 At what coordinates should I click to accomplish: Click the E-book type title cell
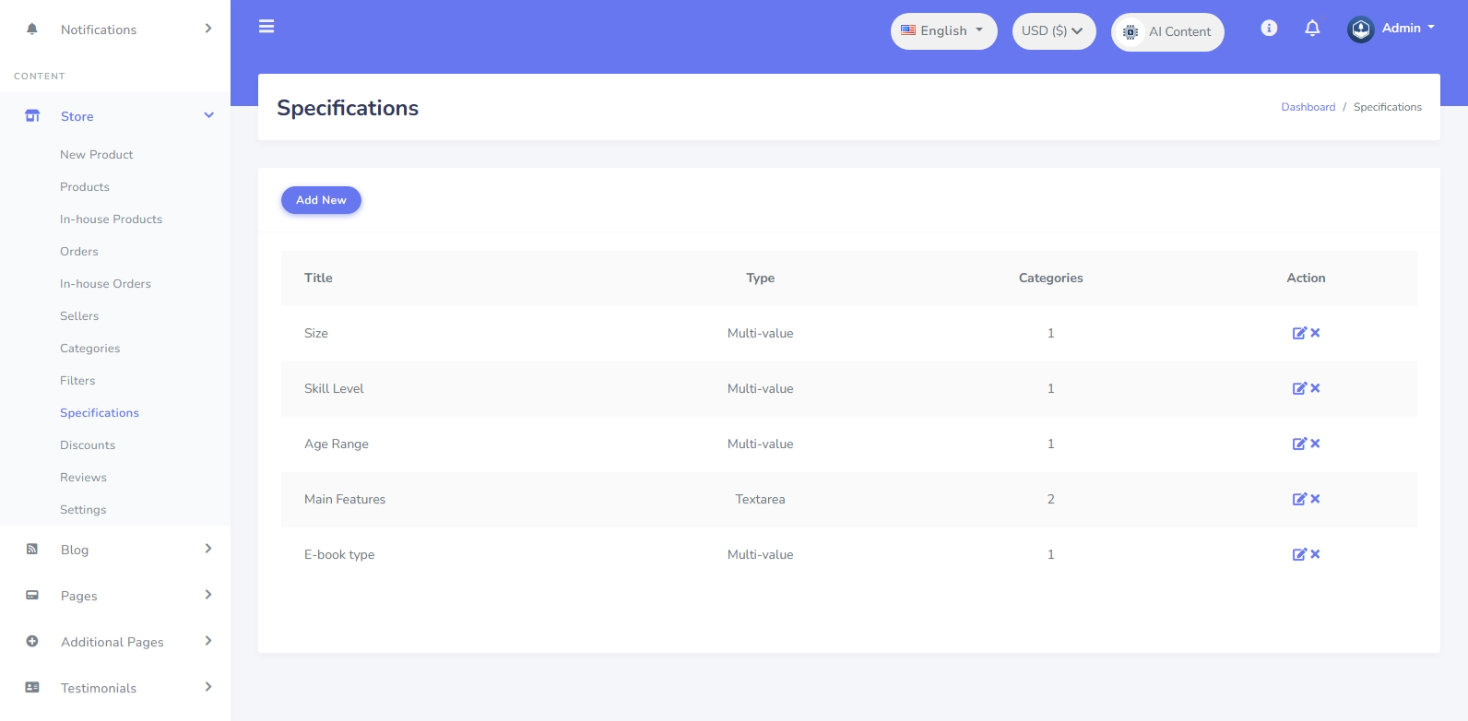[339, 555]
